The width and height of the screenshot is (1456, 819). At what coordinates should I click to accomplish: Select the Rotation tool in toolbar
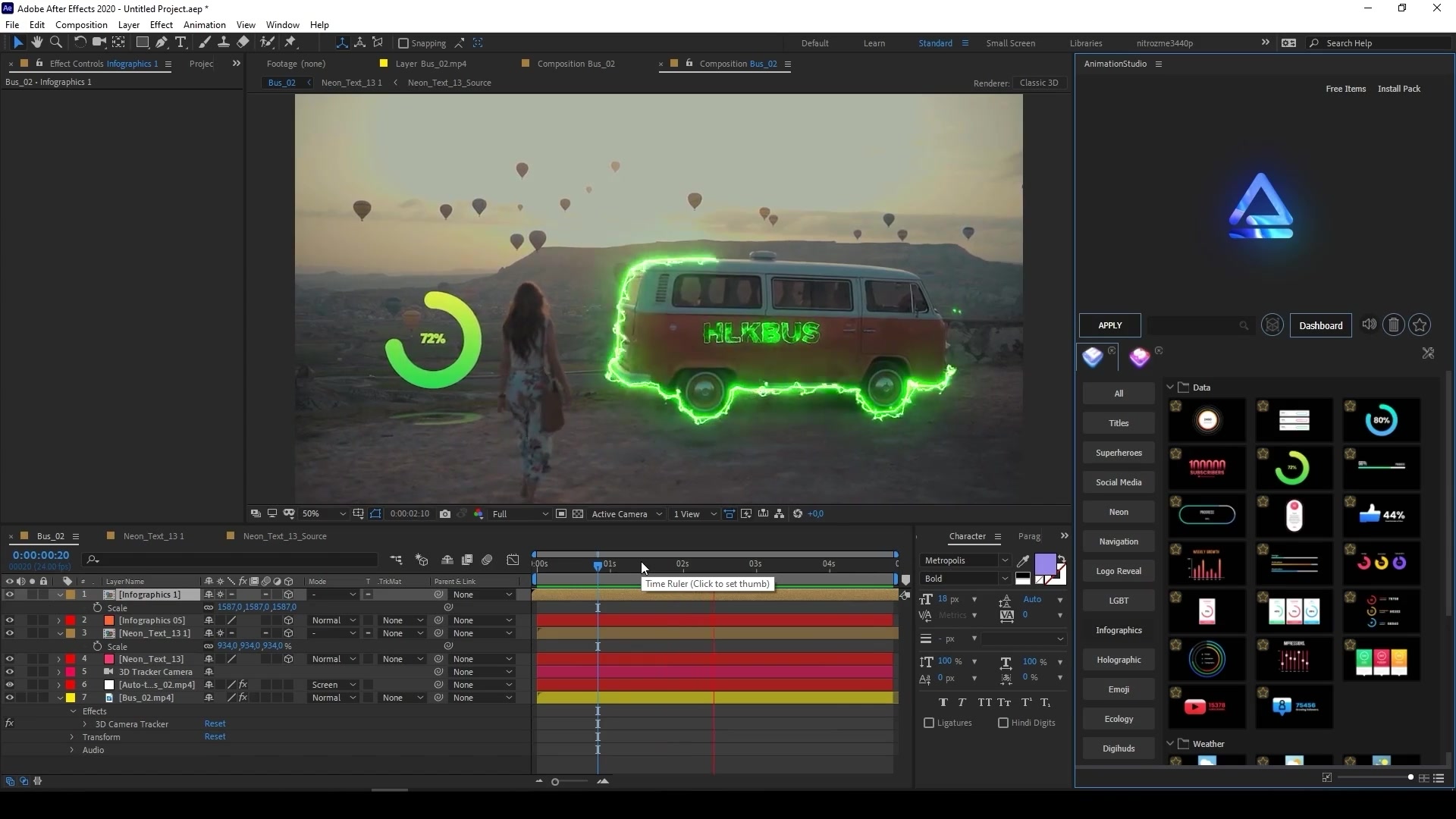pyautogui.click(x=78, y=42)
